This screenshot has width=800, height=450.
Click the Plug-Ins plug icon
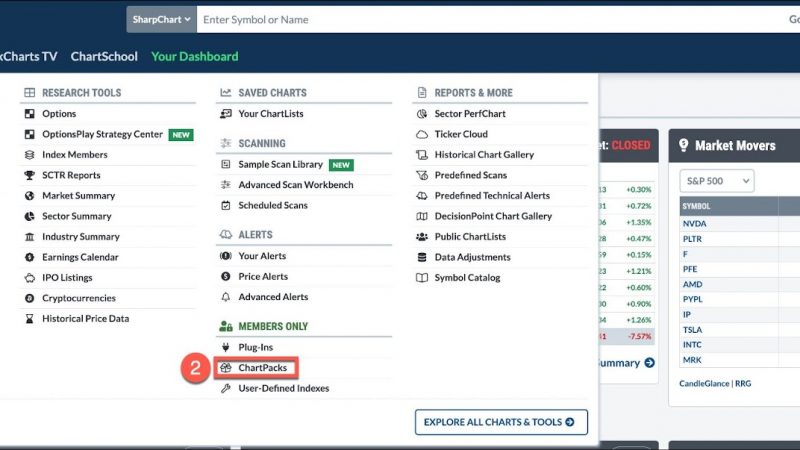click(x=226, y=347)
